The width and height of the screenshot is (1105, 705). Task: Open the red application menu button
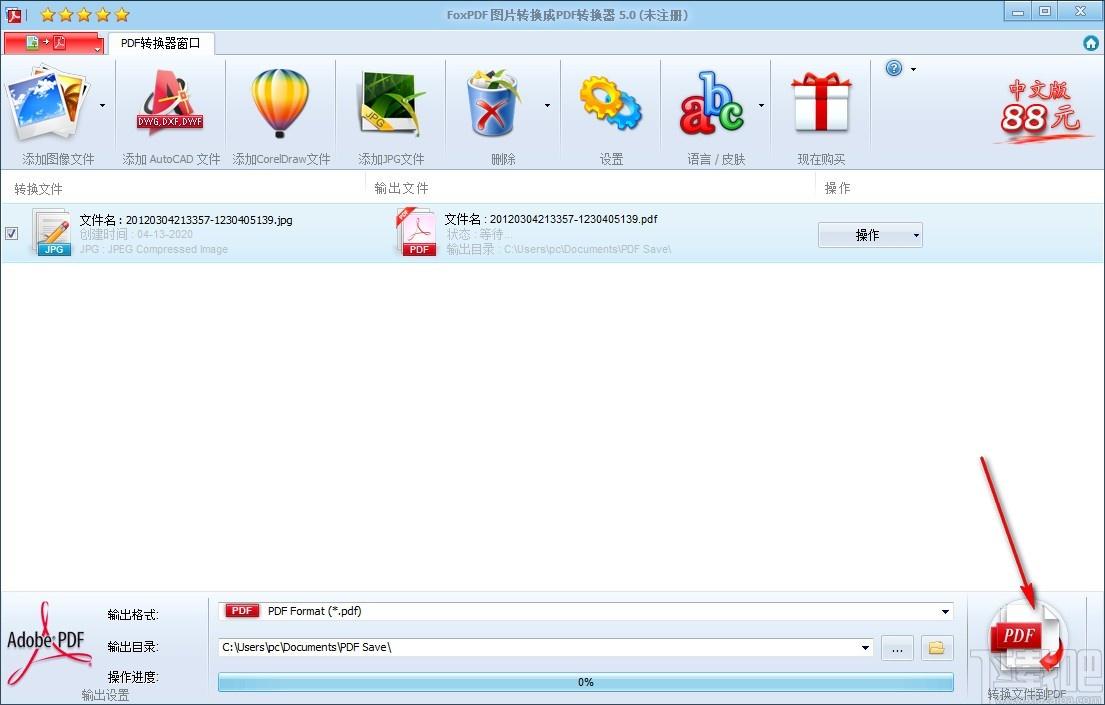tap(54, 43)
